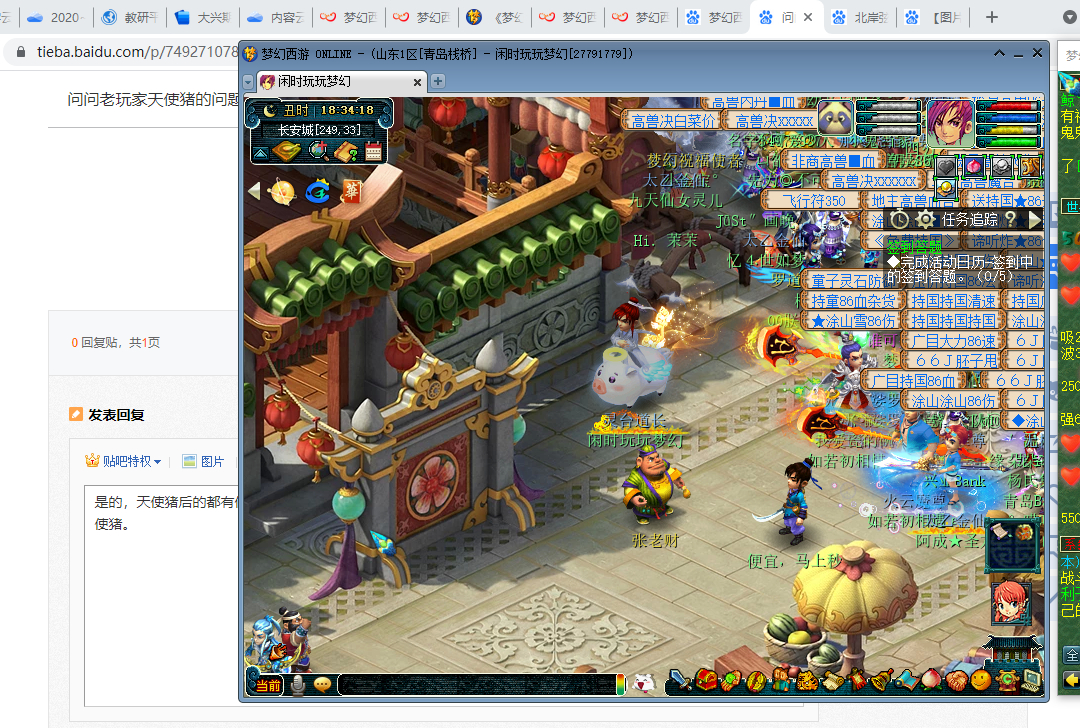
Task: Close the 闲时玩玩梦幻 client tab
Action: 417,83
